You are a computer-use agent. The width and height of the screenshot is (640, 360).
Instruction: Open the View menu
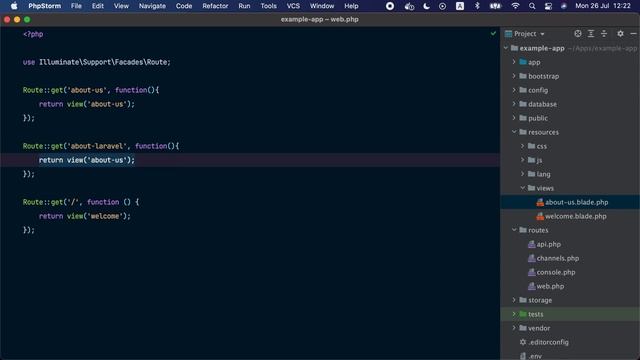click(x=121, y=6)
